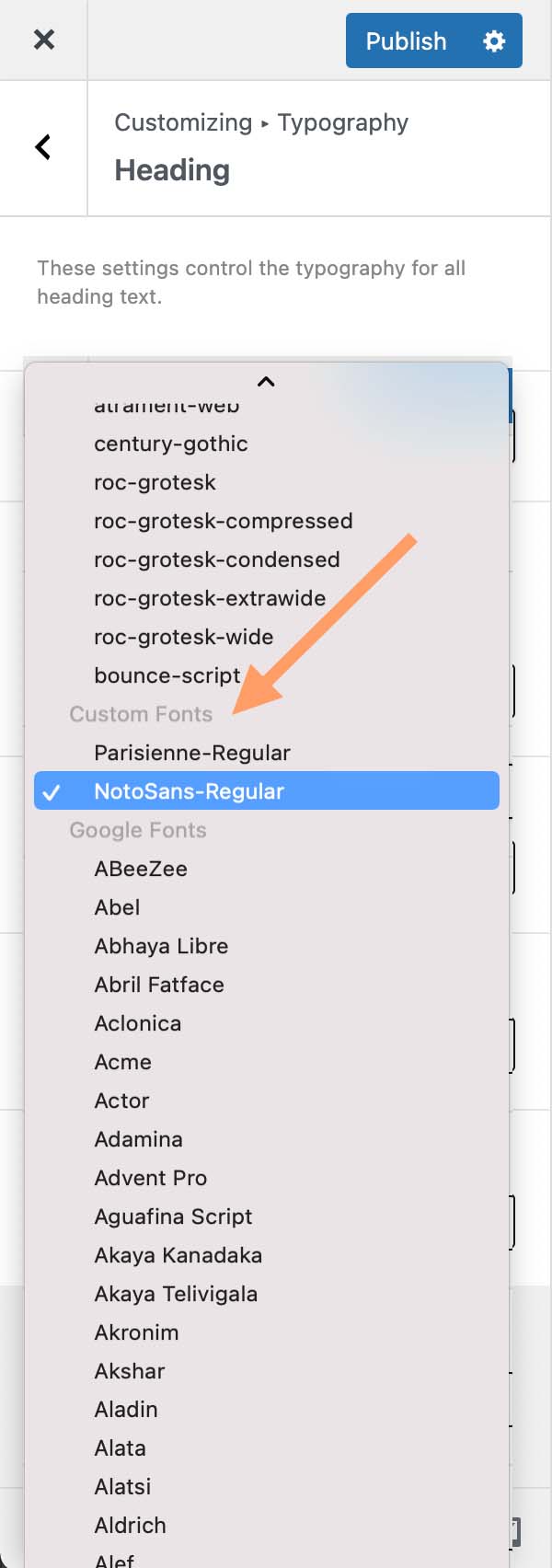
Task: Select the Advent Pro font
Action: (151, 1177)
